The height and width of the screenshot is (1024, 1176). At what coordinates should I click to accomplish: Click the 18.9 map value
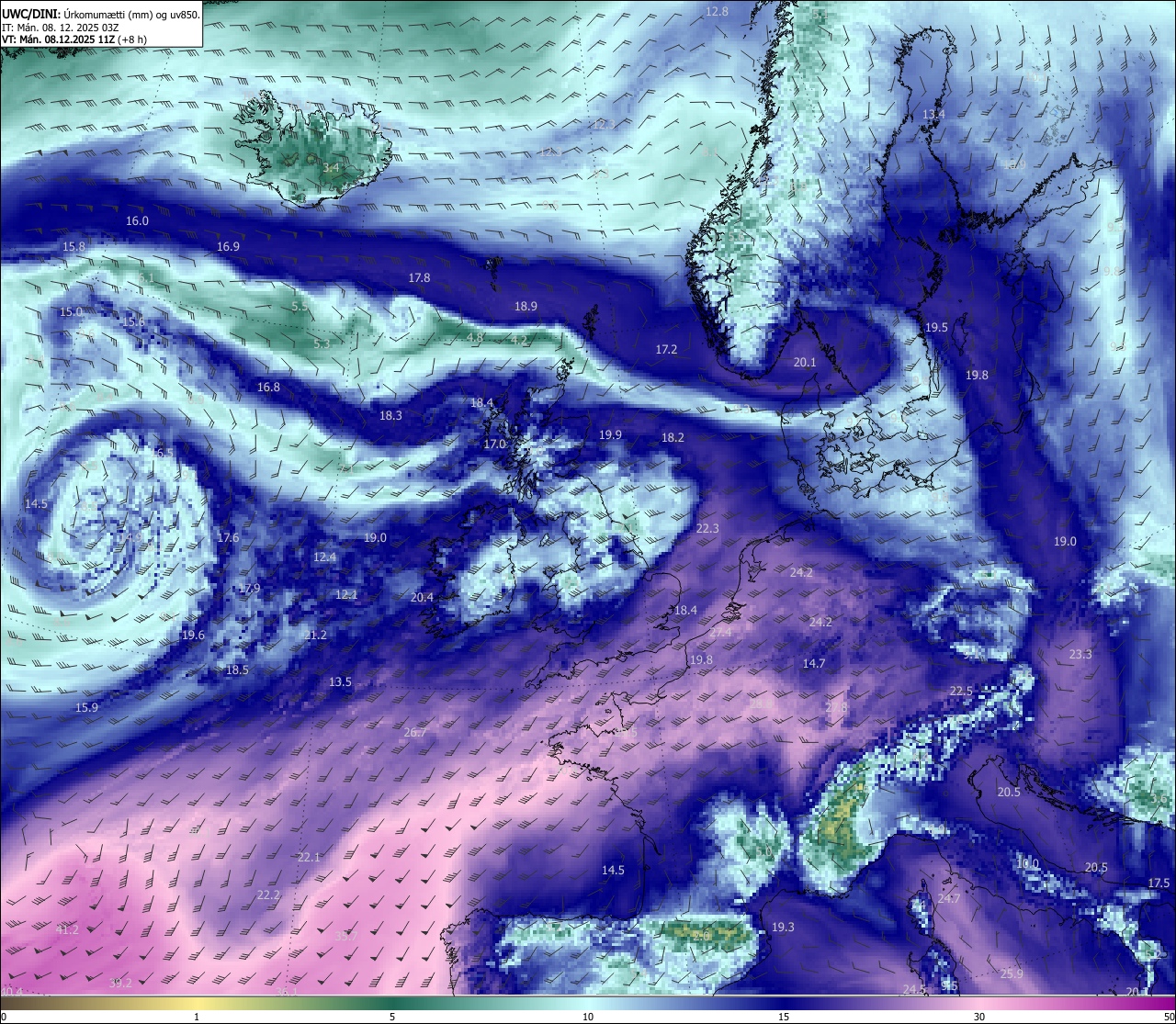[x=526, y=306]
